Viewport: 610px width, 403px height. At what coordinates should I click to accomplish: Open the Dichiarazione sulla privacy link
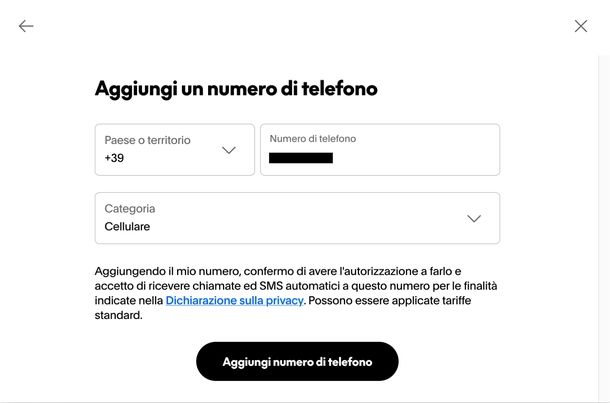coord(234,300)
